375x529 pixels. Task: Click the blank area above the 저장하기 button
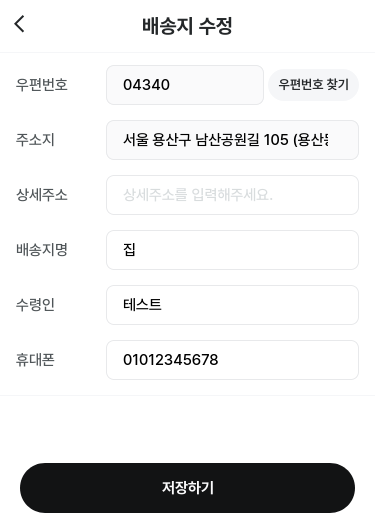coord(188,429)
